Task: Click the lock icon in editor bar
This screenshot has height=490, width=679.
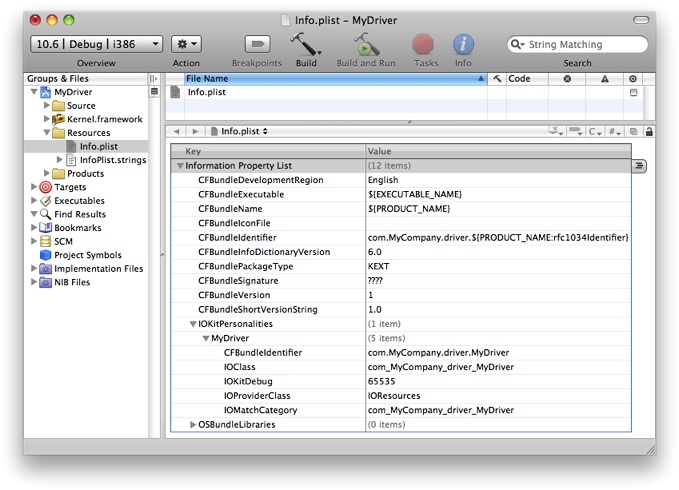Action: pyautogui.click(x=649, y=131)
